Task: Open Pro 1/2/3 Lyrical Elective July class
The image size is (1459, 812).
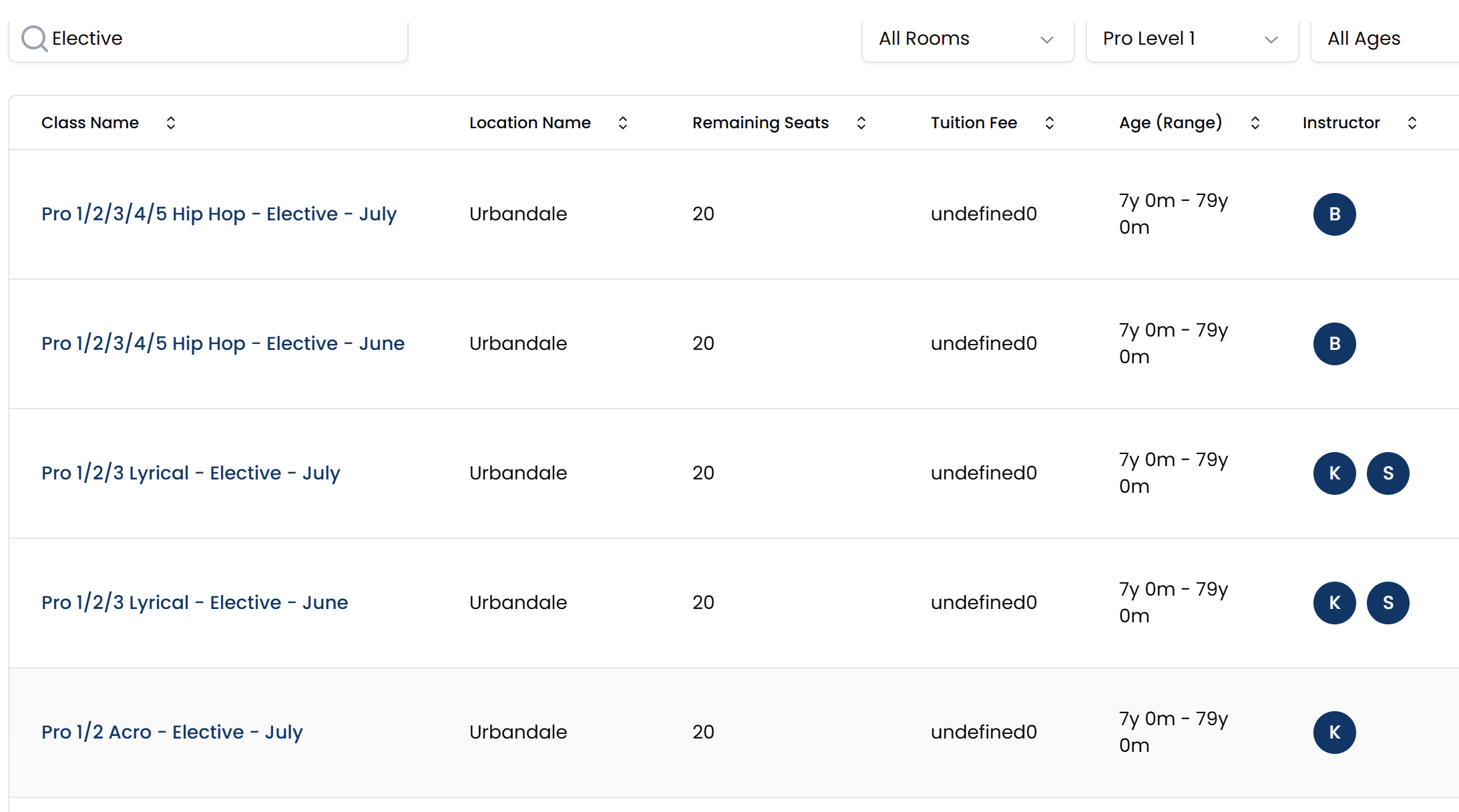Action: pos(191,473)
